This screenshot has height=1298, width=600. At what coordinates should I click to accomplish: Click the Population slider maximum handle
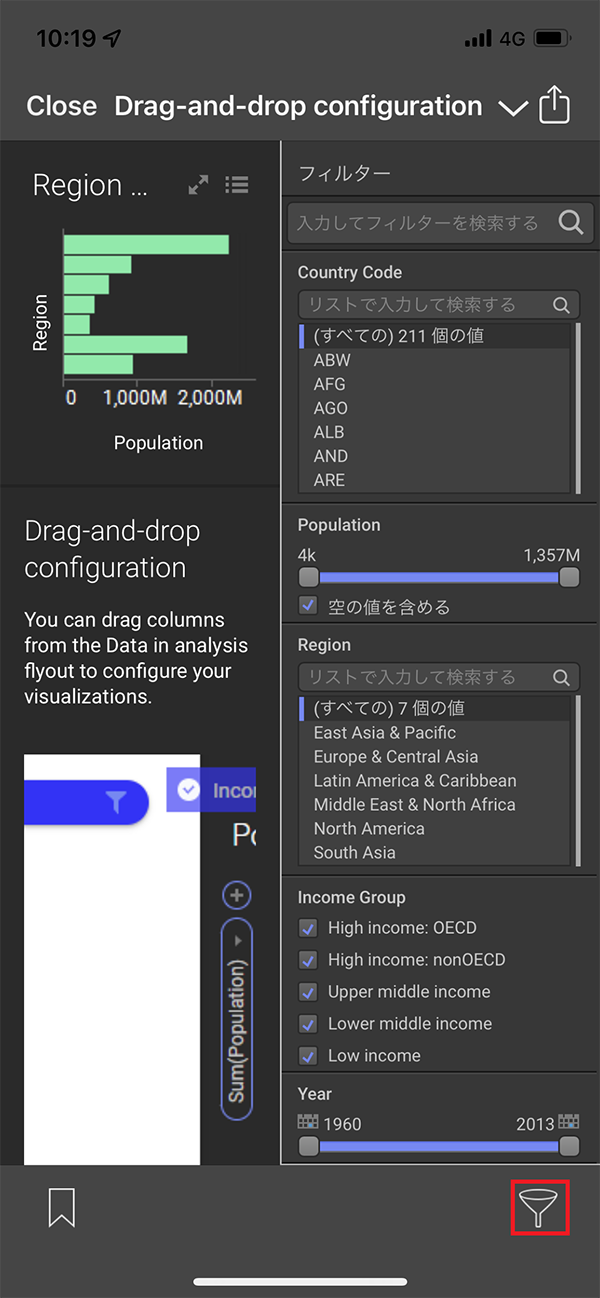[x=569, y=577]
